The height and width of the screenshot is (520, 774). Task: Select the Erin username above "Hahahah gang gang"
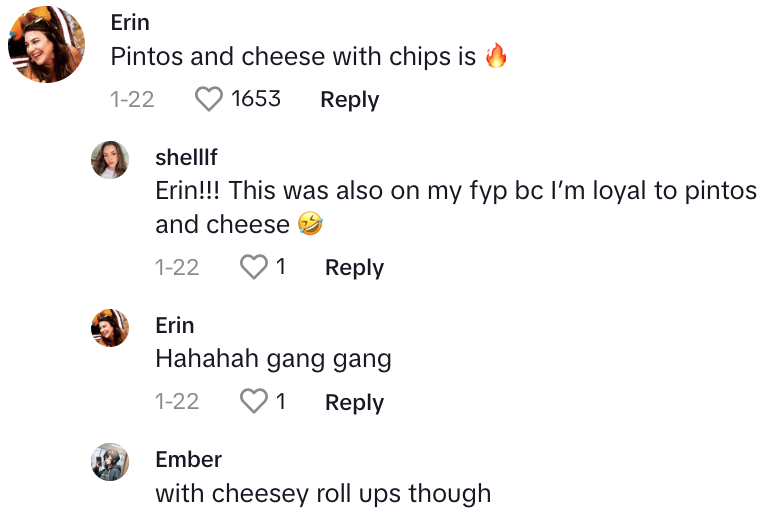pyautogui.click(x=175, y=325)
